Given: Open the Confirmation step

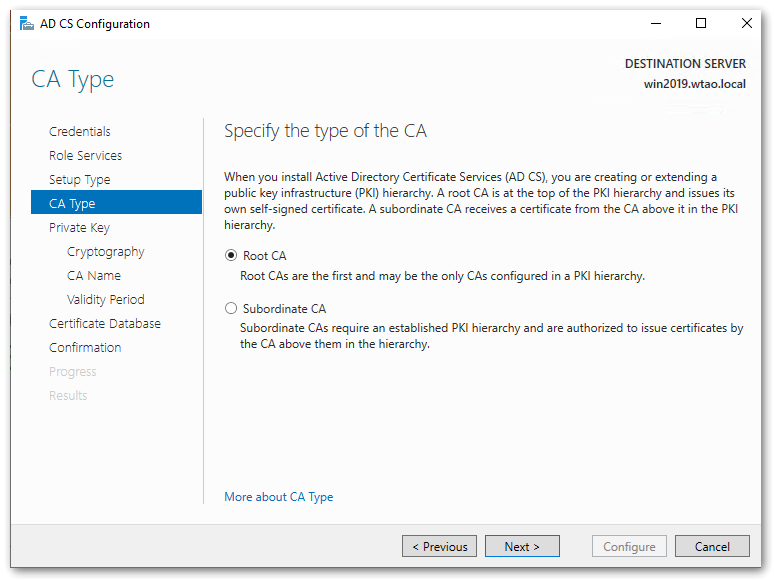Looking at the screenshot, I should point(85,348).
